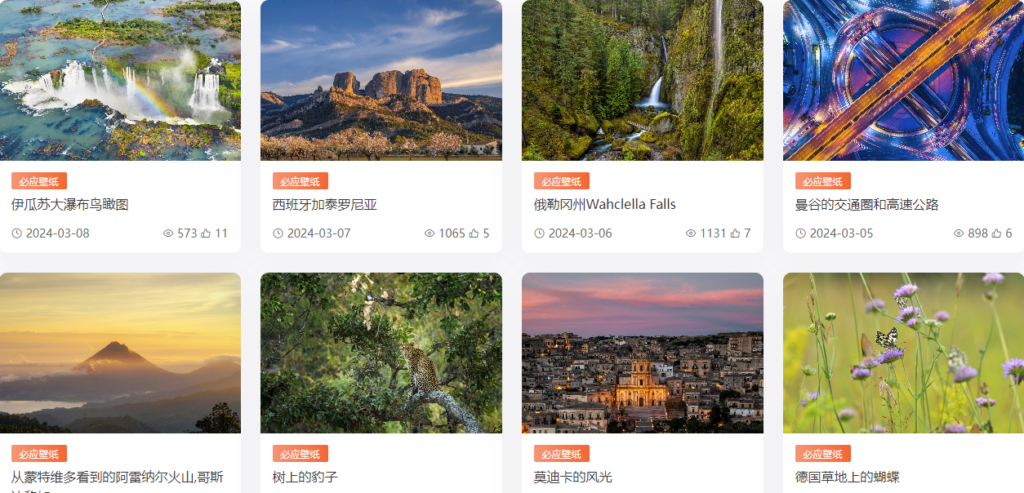This screenshot has height=493, width=1024.
Task: Click the thumbs-up icon on Iguazu waterfall card
Action: click(206, 233)
